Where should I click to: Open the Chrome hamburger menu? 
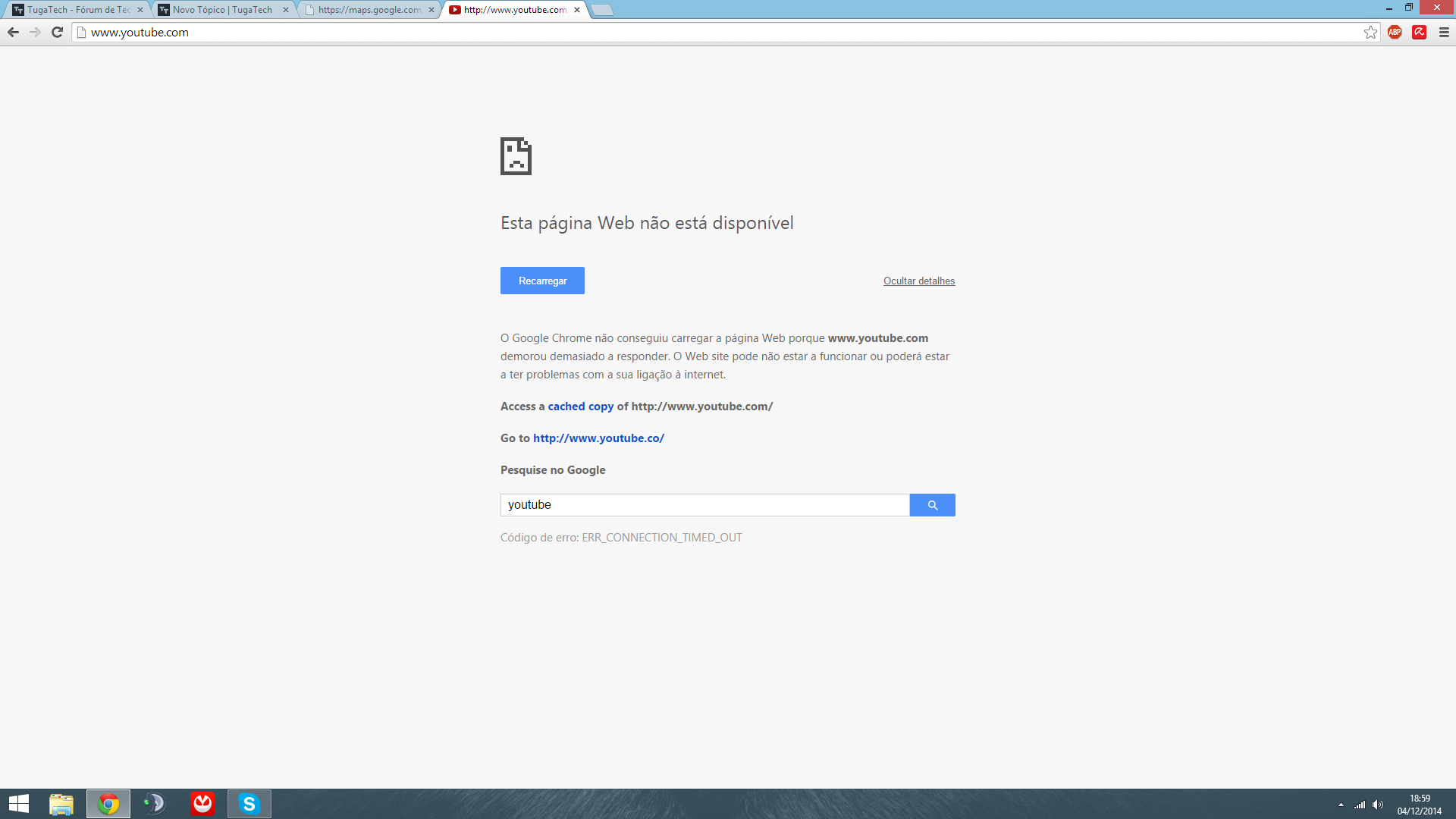(x=1444, y=32)
